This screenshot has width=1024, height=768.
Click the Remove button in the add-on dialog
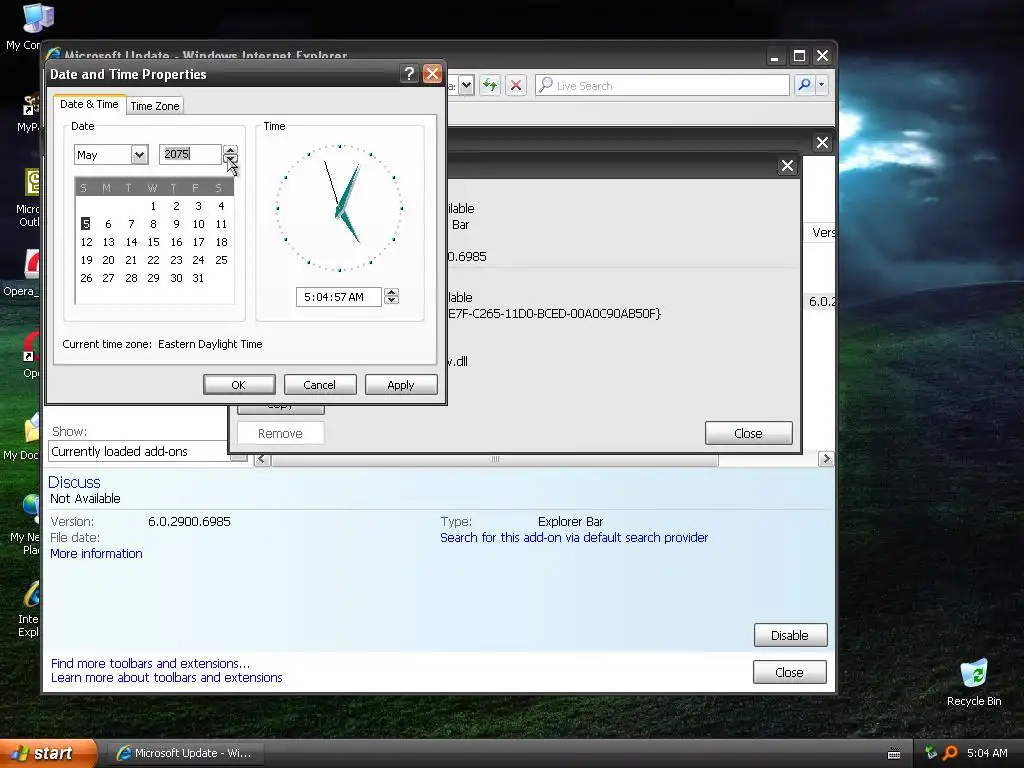(280, 434)
